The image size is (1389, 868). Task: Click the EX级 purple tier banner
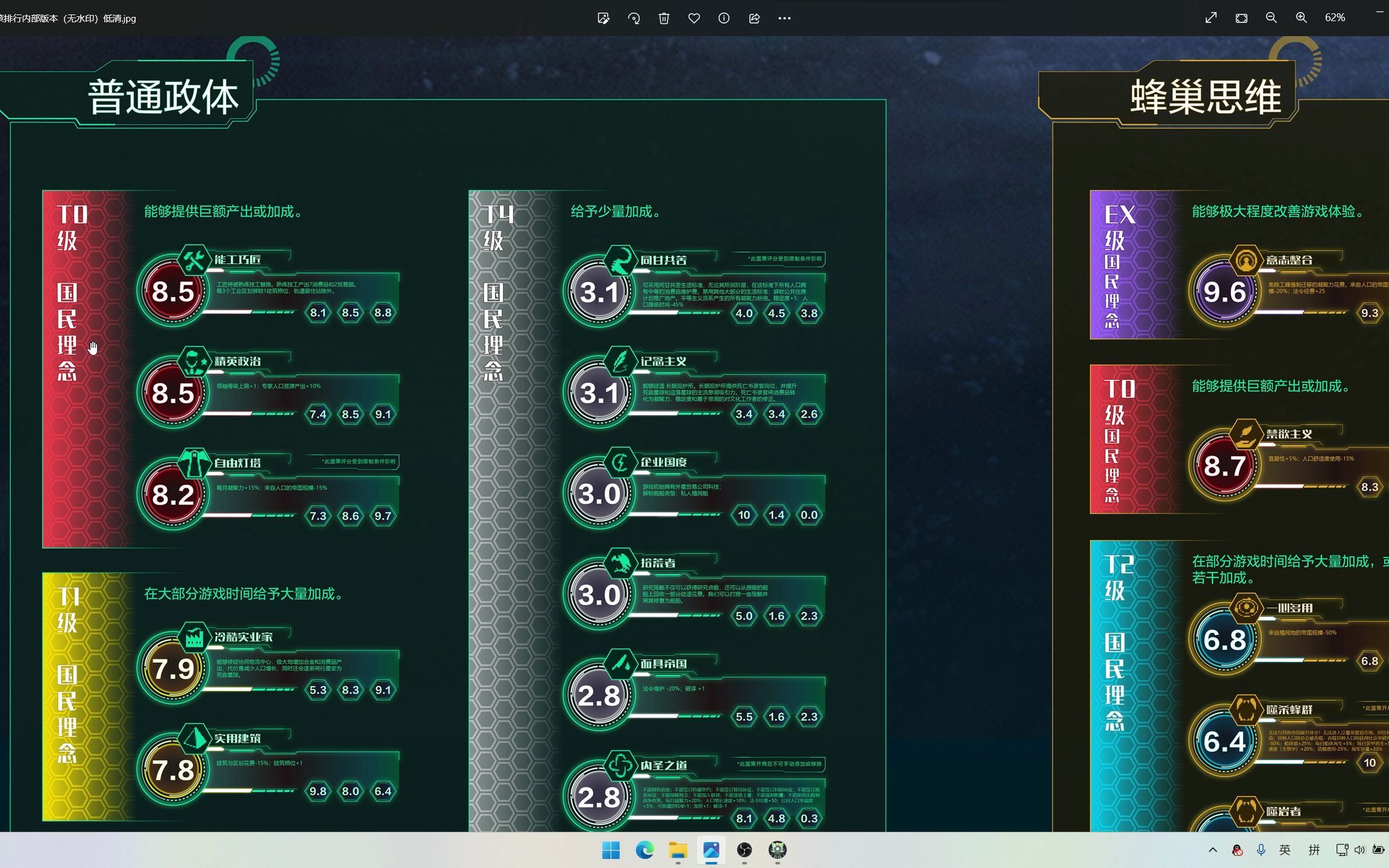coord(1136,265)
